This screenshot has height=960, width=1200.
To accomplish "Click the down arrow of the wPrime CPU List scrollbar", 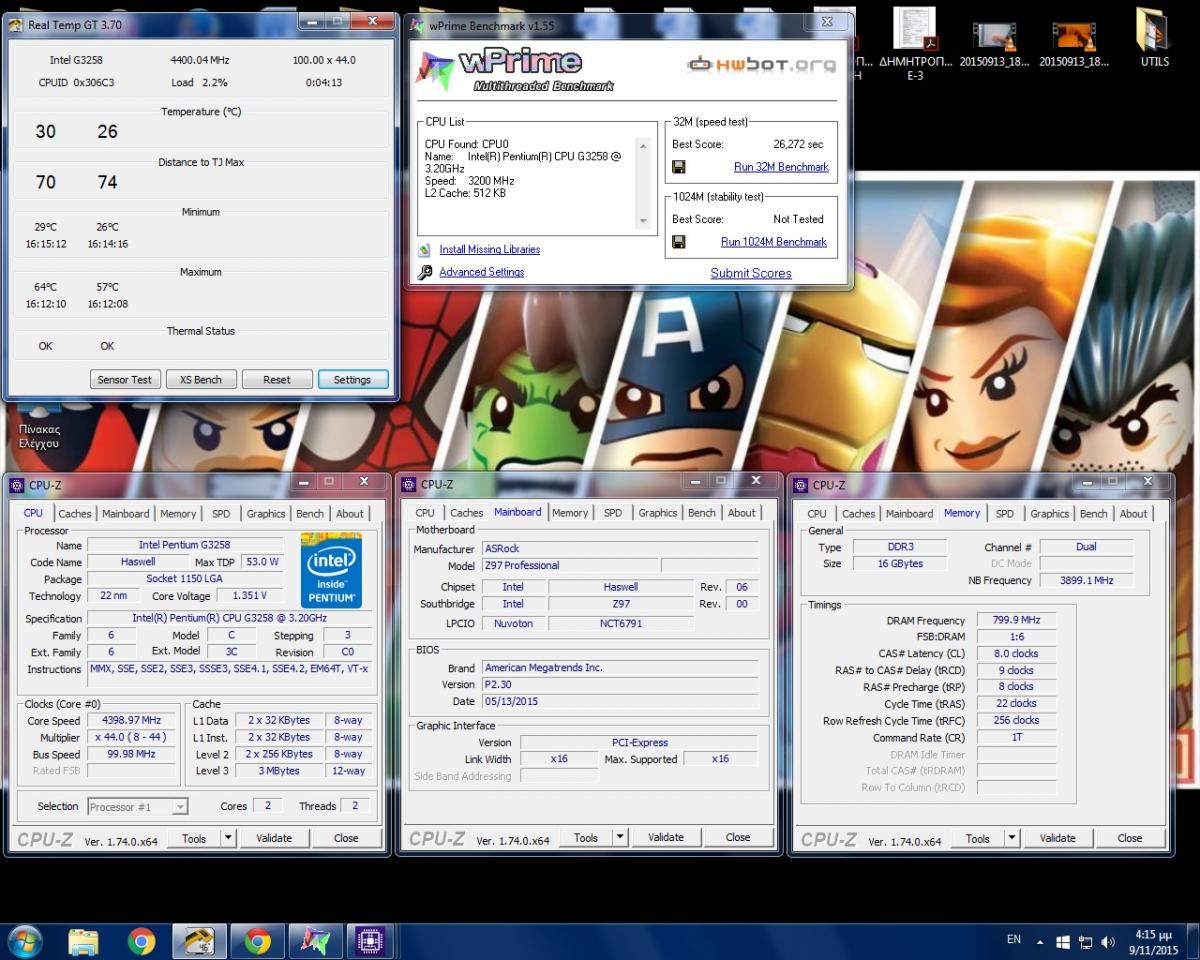I will click(645, 219).
